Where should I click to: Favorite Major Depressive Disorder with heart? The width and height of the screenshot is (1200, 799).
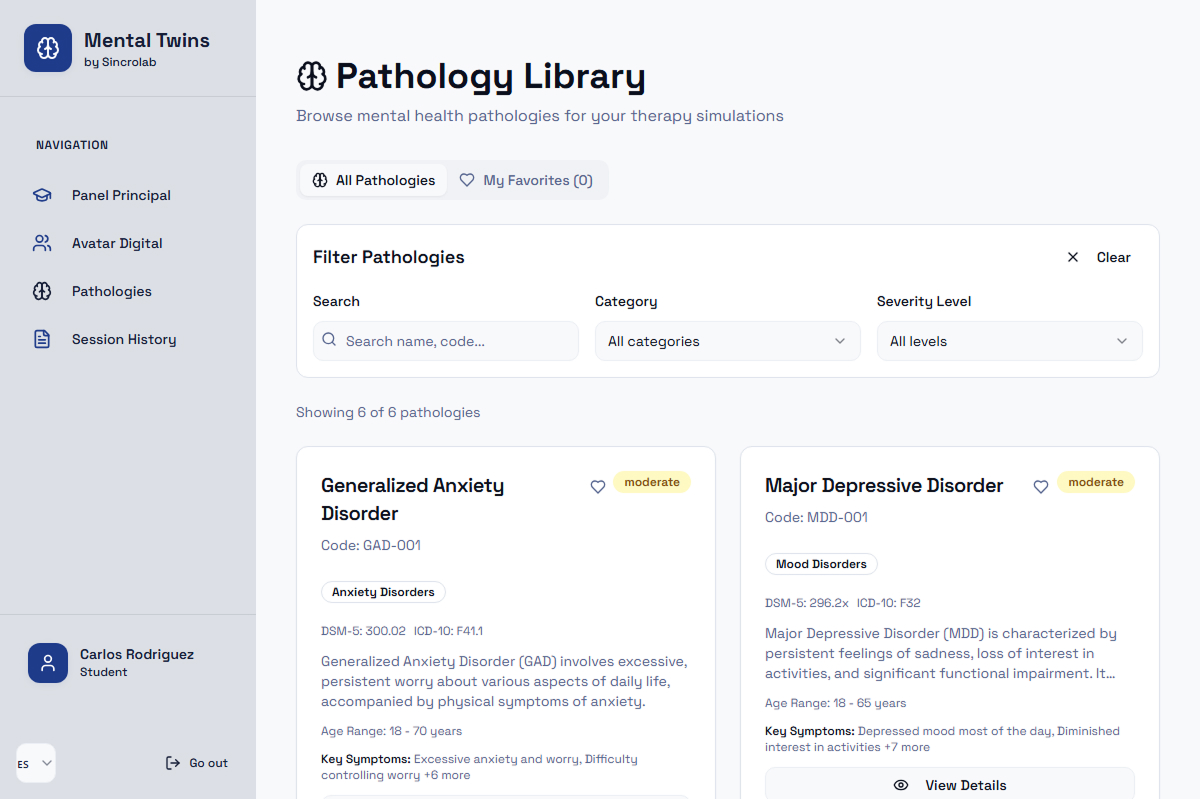pyautogui.click(x=1041, y=487)
